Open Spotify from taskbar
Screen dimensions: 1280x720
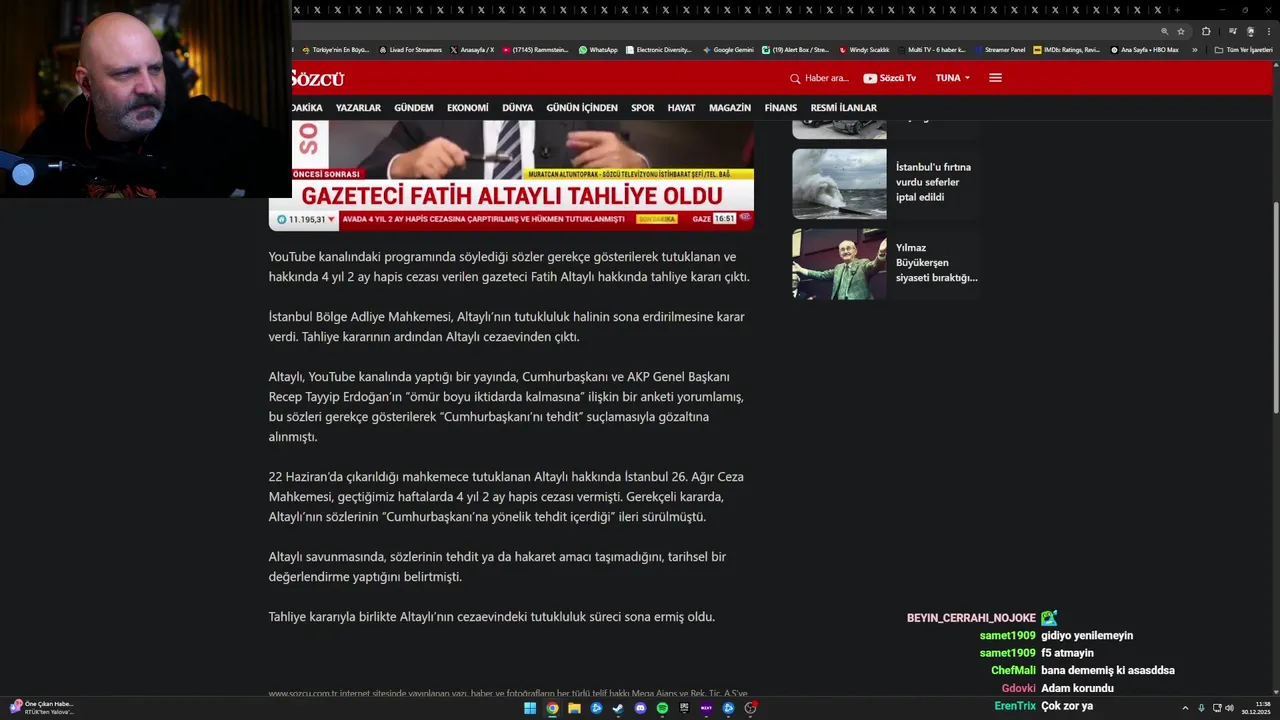[662, 708]
